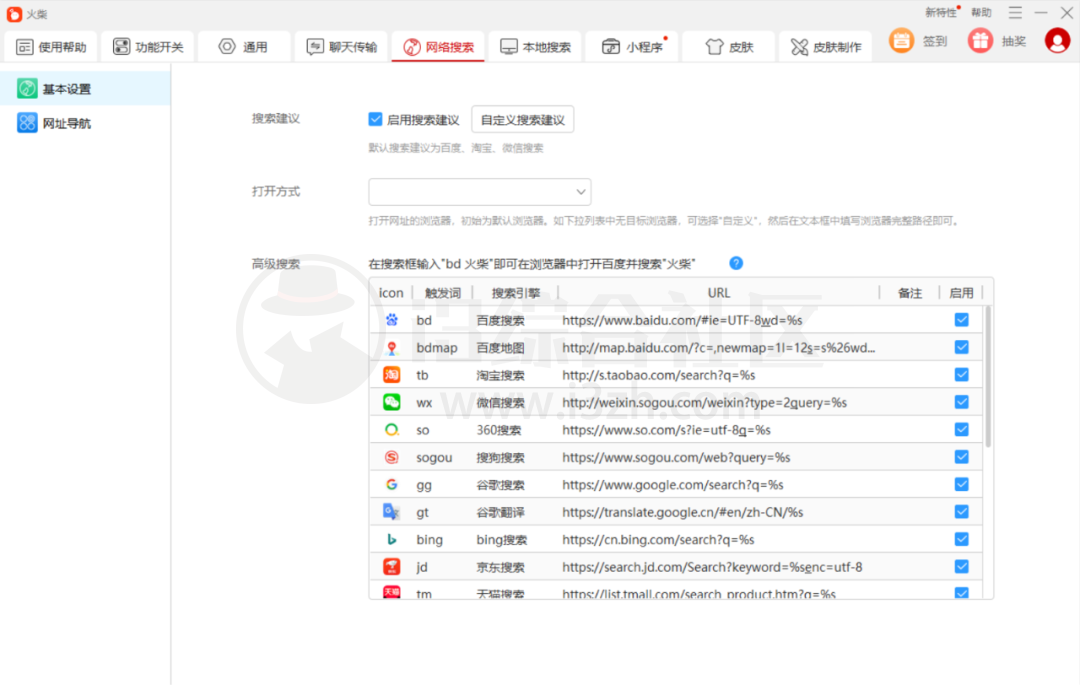Click the 火柴 app logo
The width and height of the screenshot is (1080, 685).
14,14
